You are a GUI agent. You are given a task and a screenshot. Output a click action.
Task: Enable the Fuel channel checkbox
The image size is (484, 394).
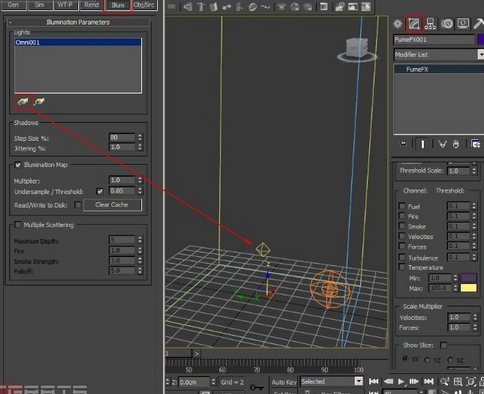click(x=402, y=206)
